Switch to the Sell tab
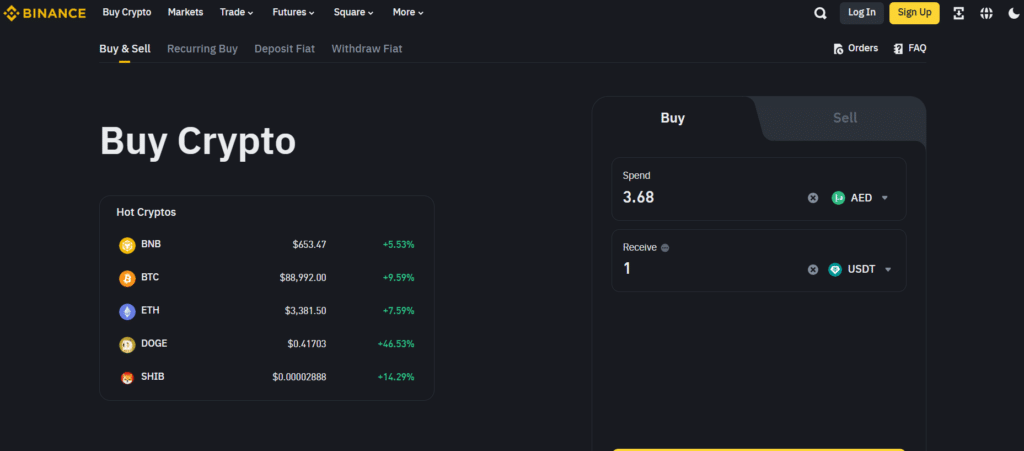Screen dimensions: 1024x451 [845, 118]
